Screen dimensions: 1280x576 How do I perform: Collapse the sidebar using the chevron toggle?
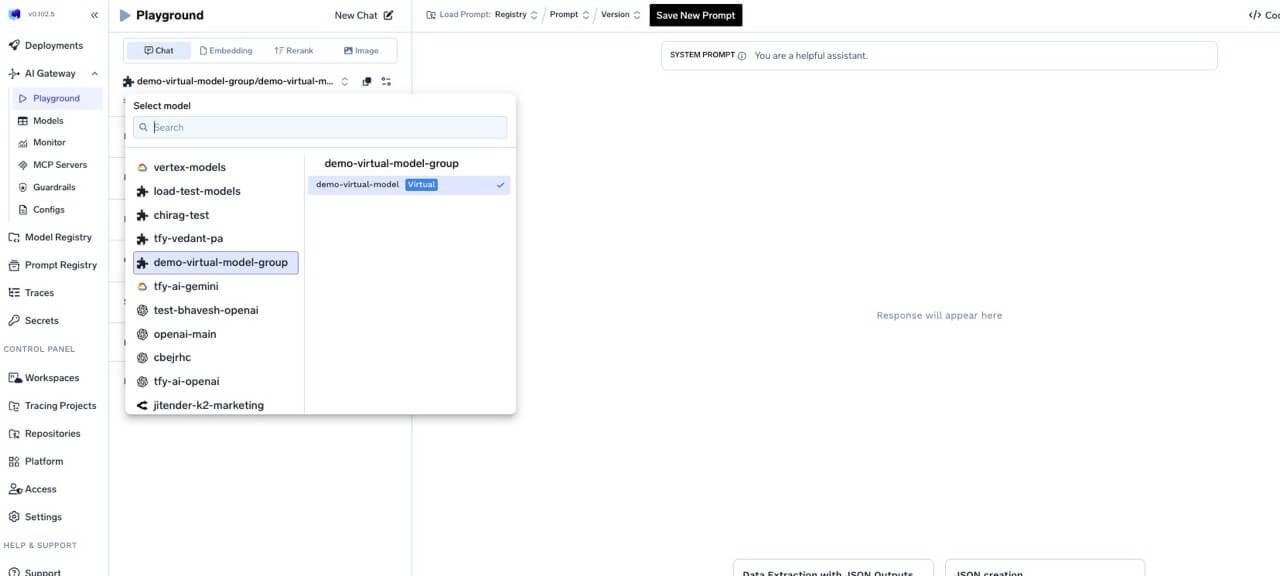94,14
